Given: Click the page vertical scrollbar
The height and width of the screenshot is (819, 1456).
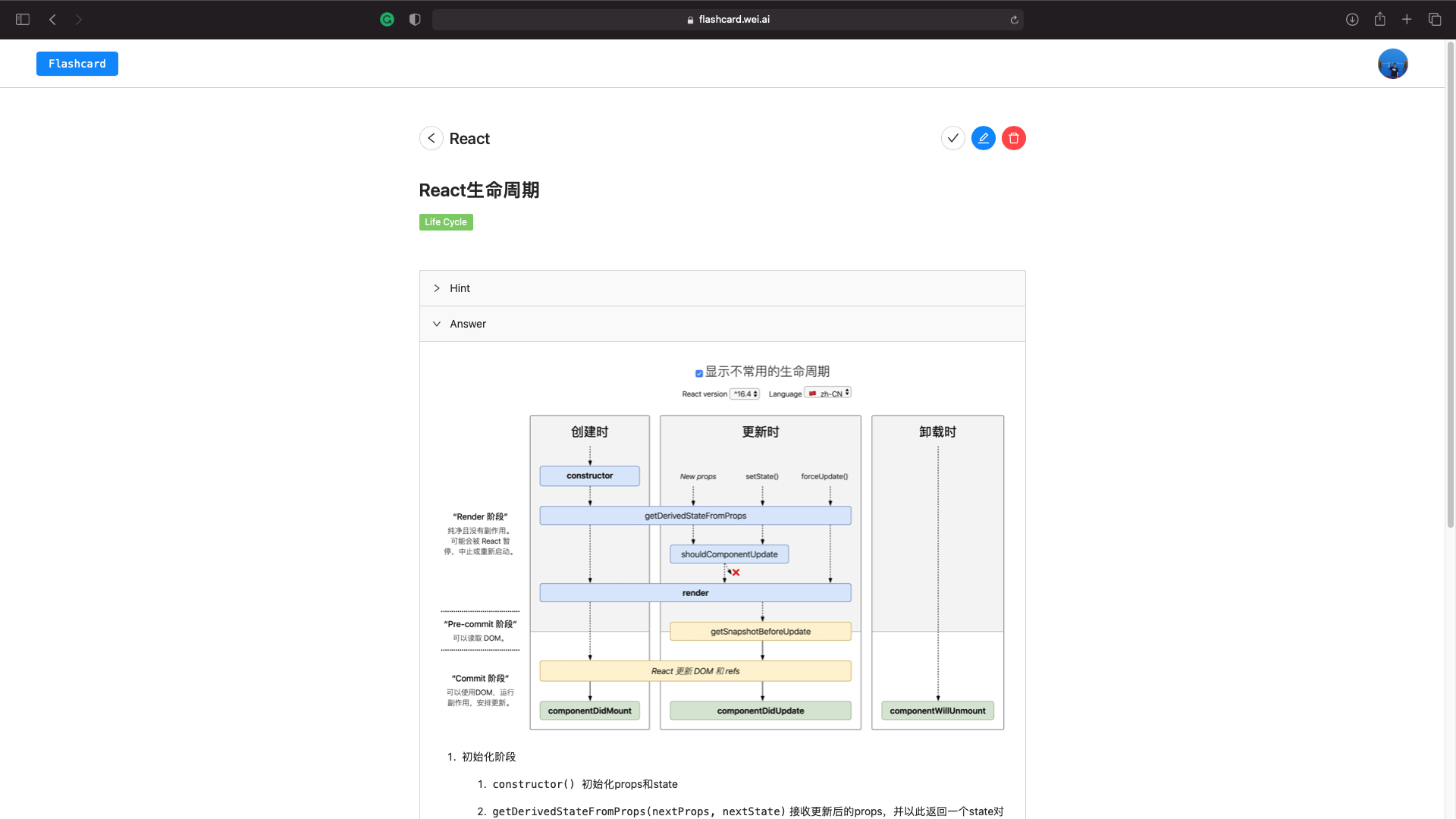Looking at the screenshot, I should point(1450,284).
